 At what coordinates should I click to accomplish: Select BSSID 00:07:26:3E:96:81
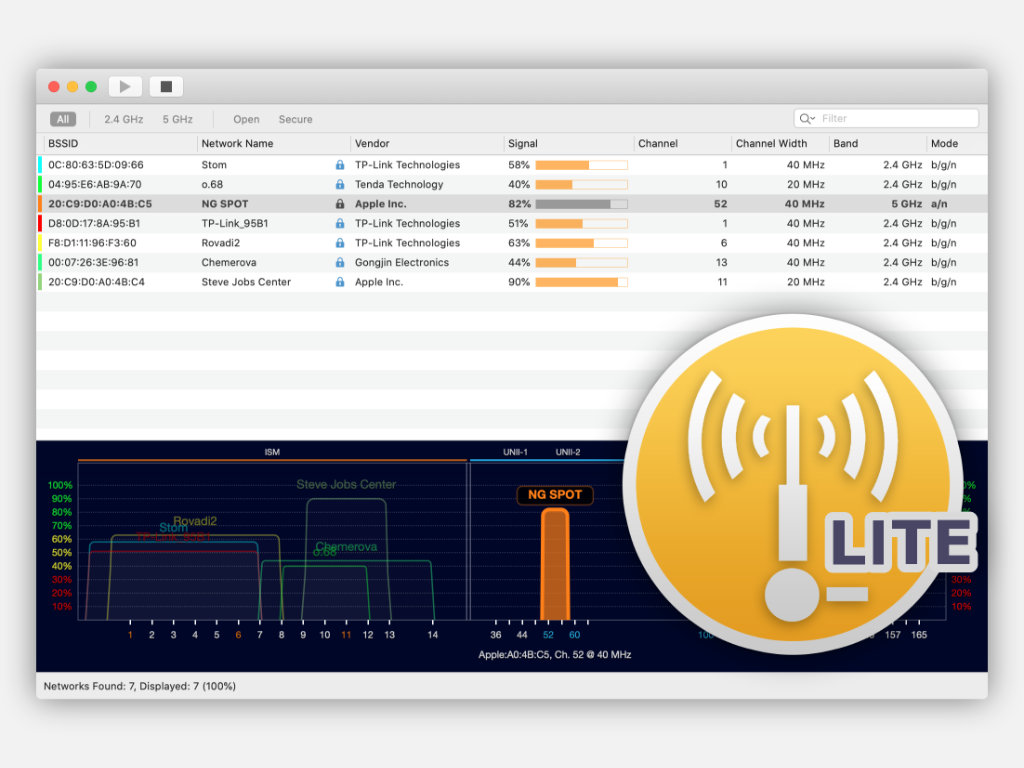(93, 263)
